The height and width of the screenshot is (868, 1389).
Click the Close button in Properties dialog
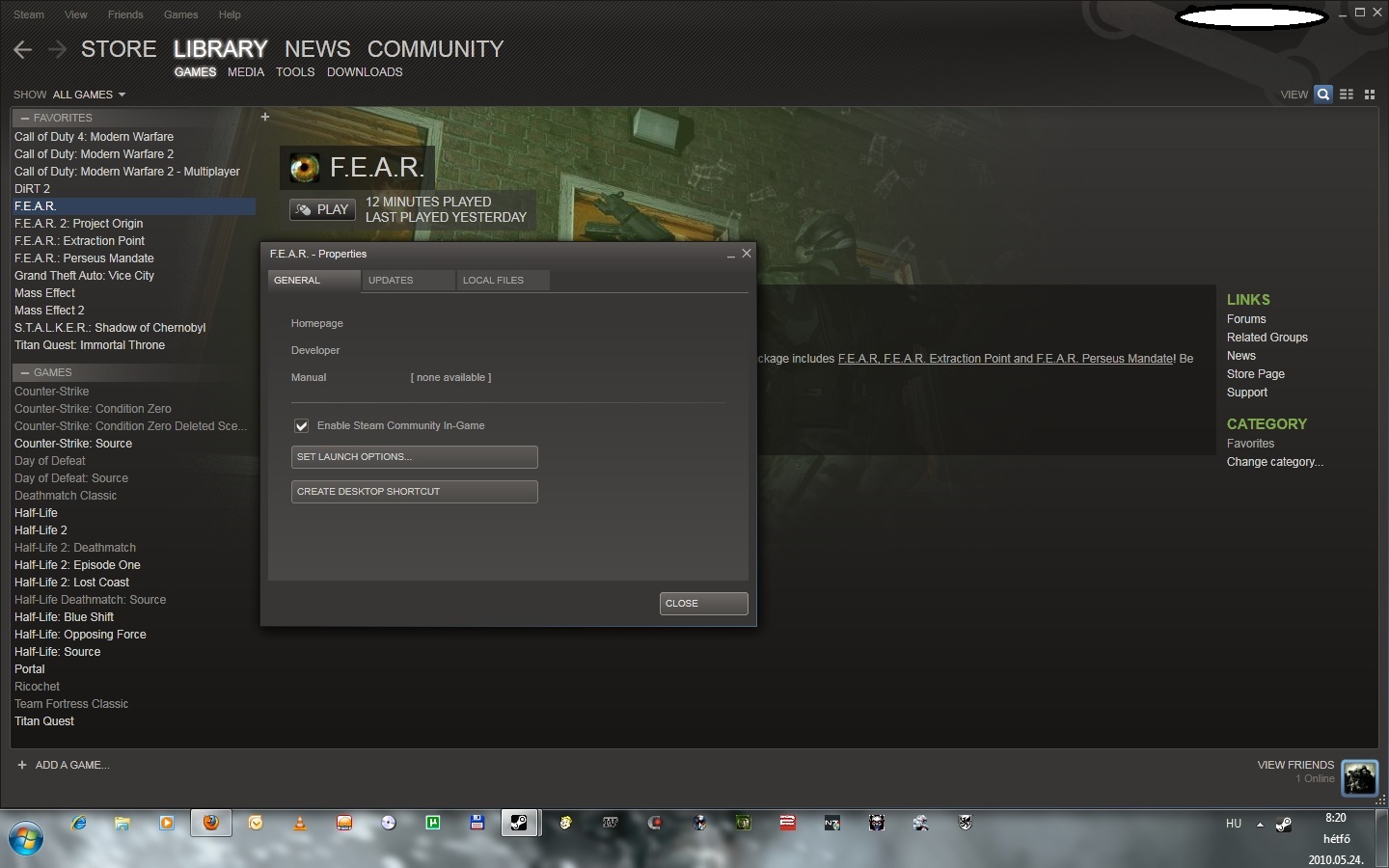tap(704, 604)
